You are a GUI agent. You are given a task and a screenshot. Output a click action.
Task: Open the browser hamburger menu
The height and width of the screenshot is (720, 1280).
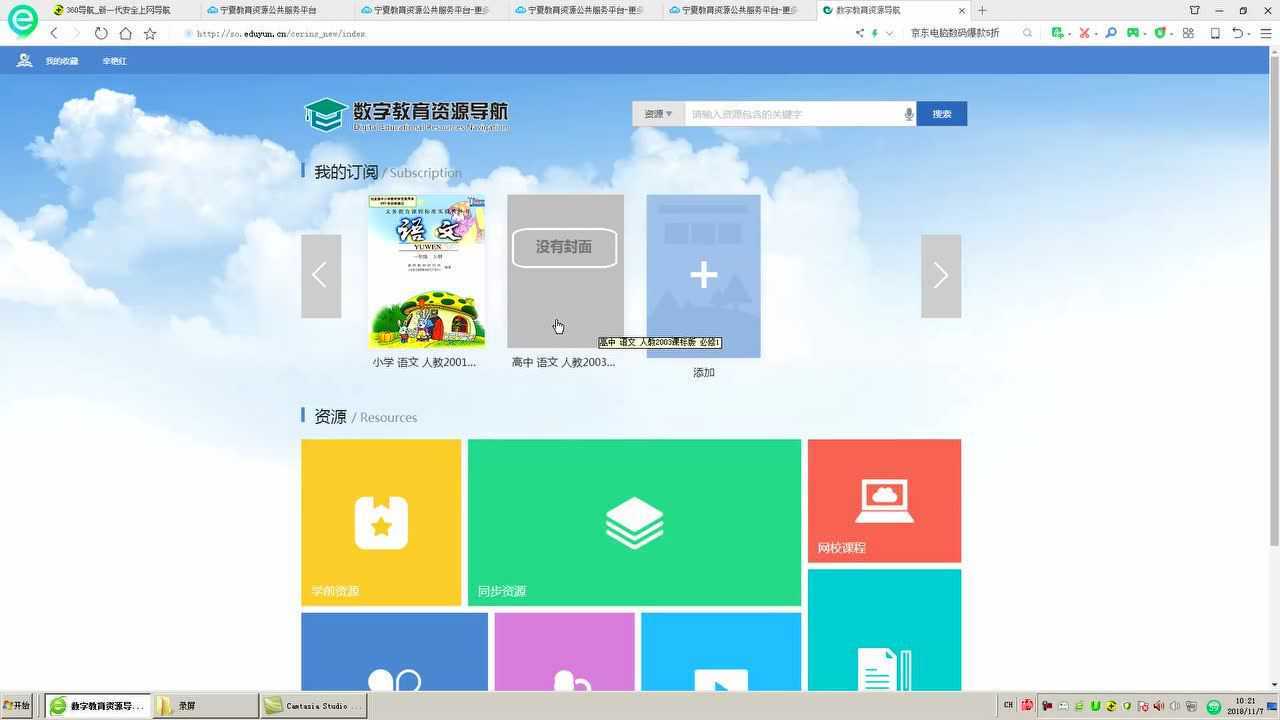(1266, 33)
